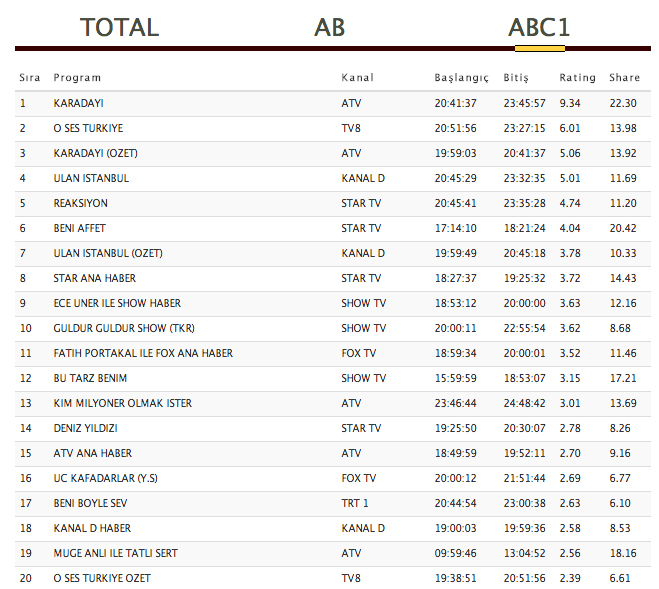This screenshot has height=589, width=659.
Task: Select GULDUR GULDUR SHOW (TKR)
Action: point(124,328)
